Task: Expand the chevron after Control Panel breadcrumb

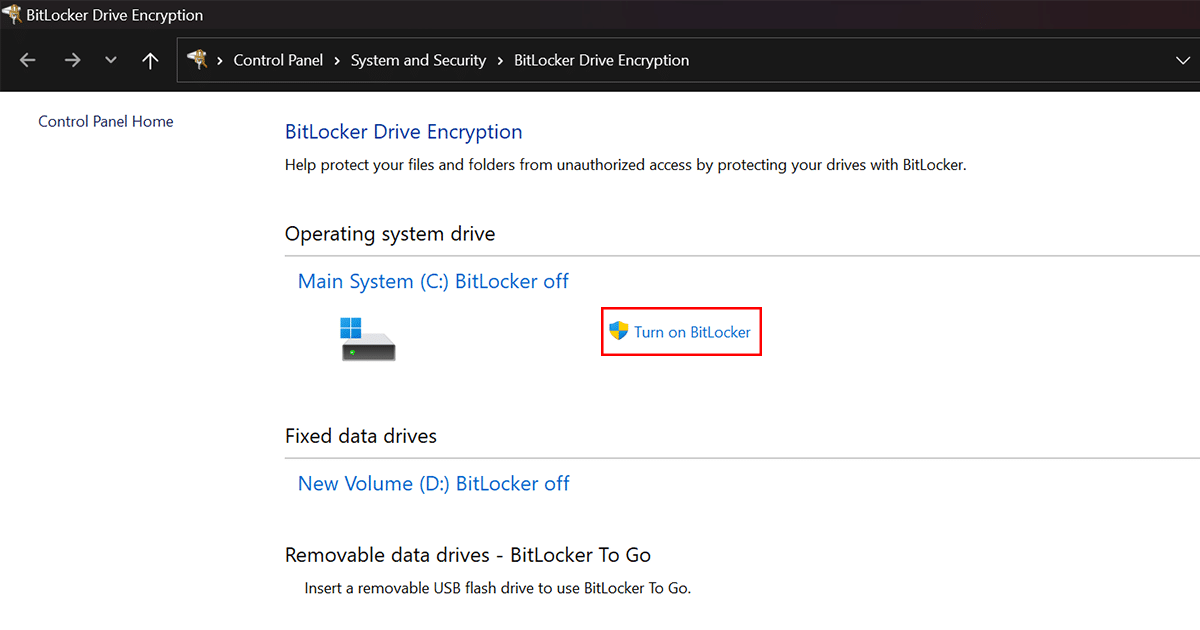Action: pos(337,61)
